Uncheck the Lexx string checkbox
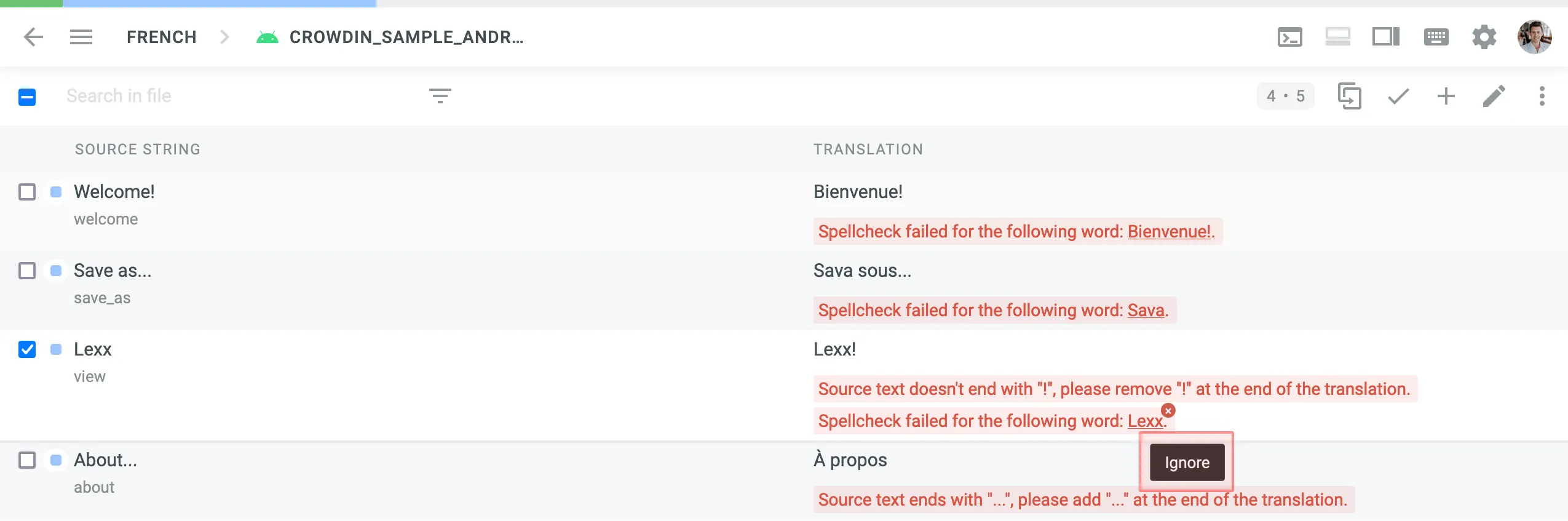The image size is (1568, 521). pos(26,349)
